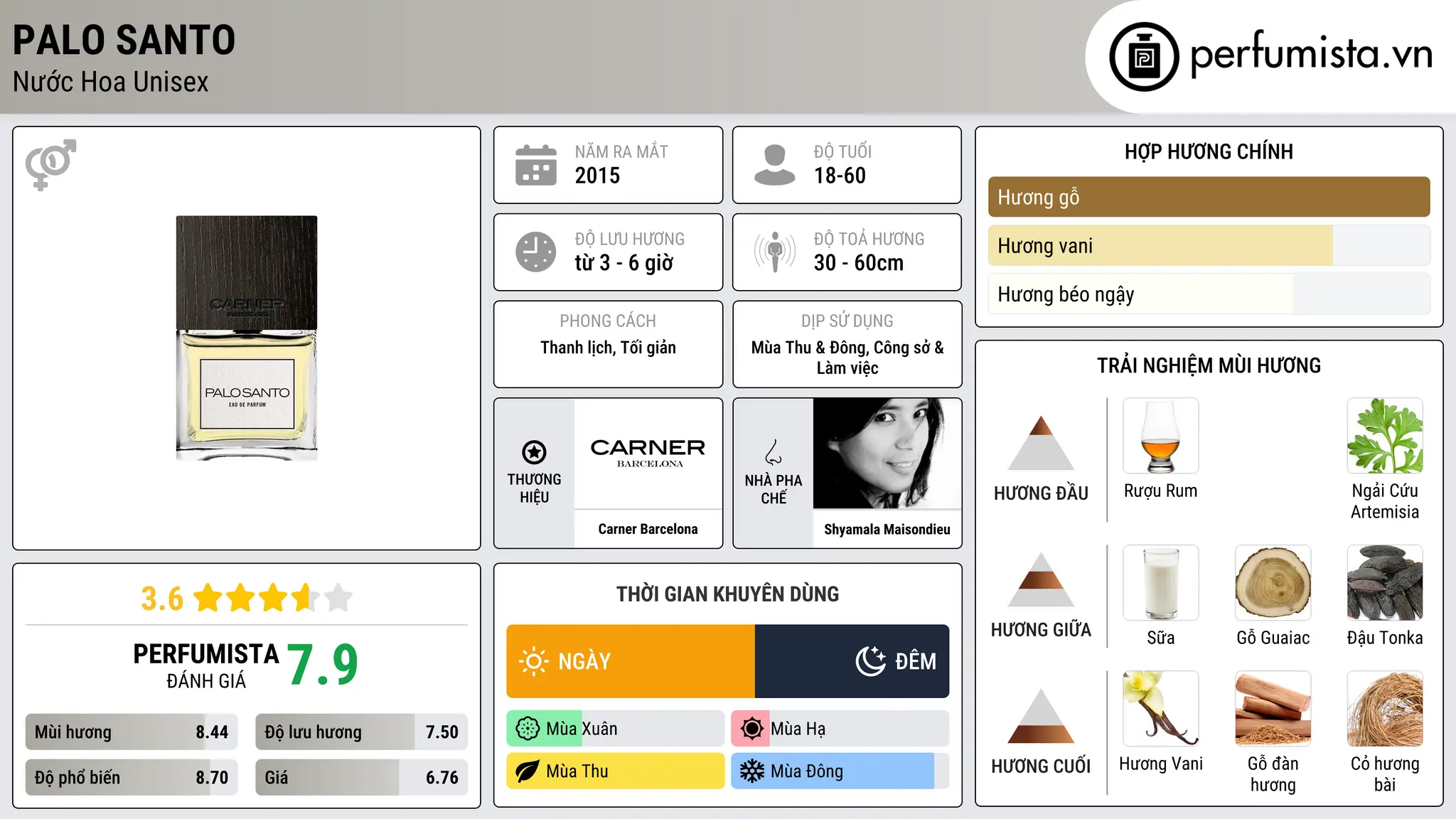Click the longevity value từ 3 - 6 giờ
Image resolution: width=1456 pixels, height=819 pixels.
(x=623, y=263)
